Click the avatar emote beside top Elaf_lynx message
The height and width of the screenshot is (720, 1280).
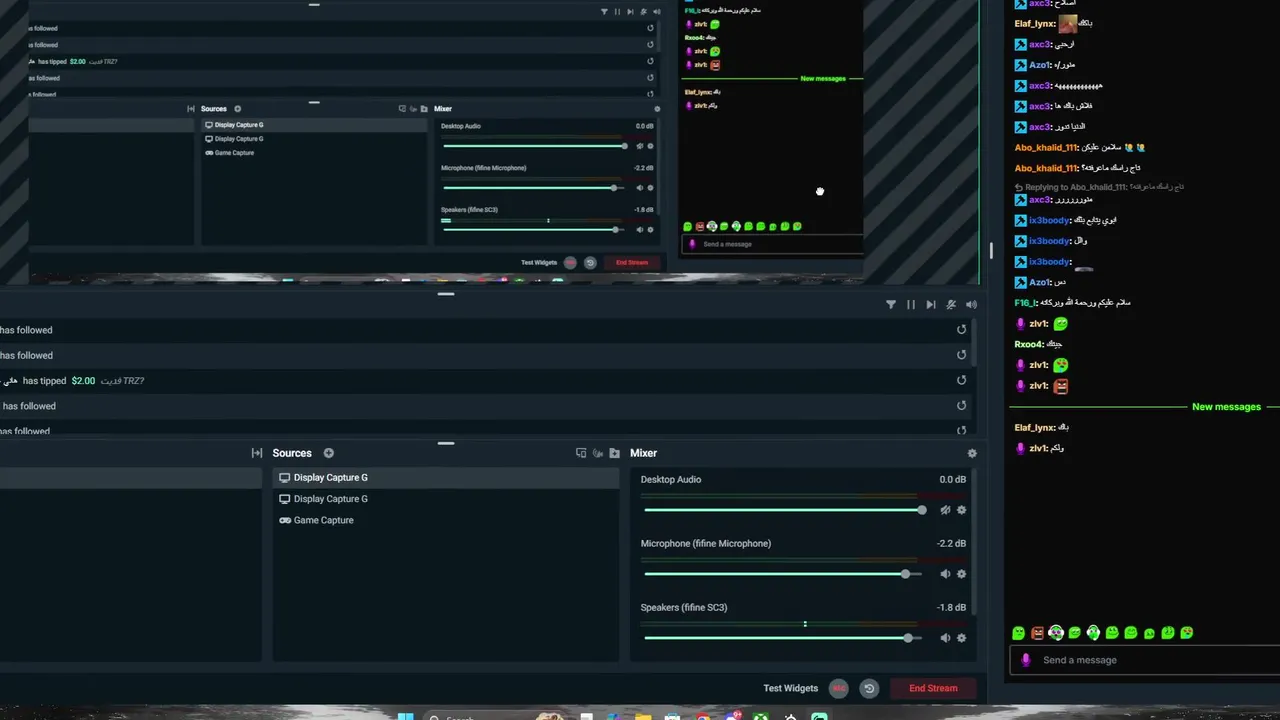tap(1068, 23)
